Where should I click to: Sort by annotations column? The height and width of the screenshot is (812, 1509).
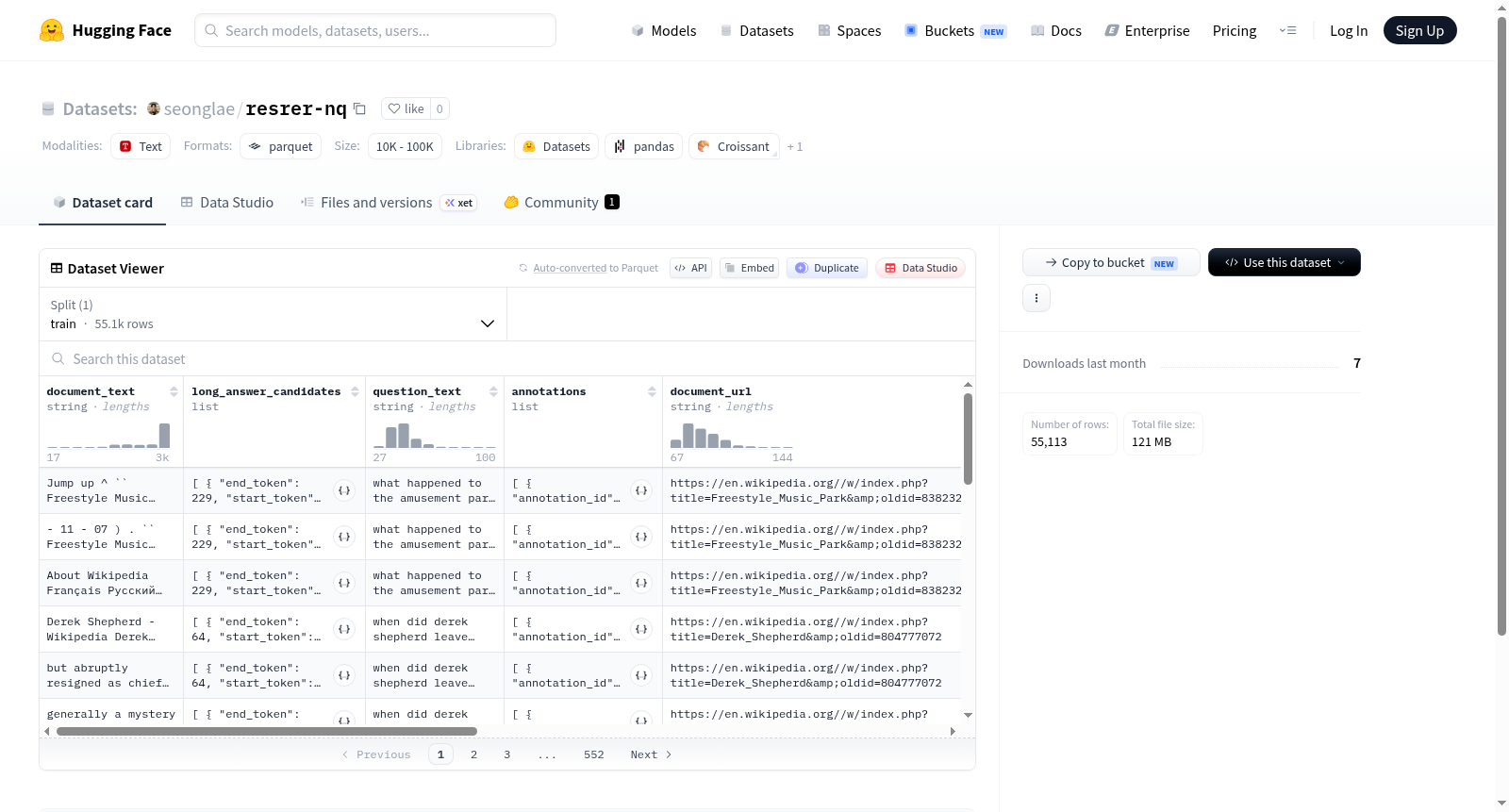click(x=652, y=391)
